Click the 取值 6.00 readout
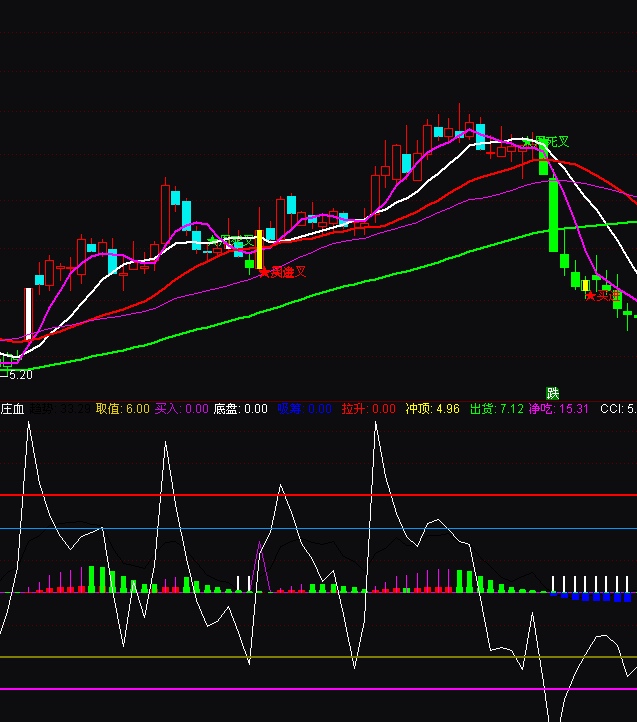Image resolution: width=637 pixels, height=722 pixels. [x=122, y=409]
